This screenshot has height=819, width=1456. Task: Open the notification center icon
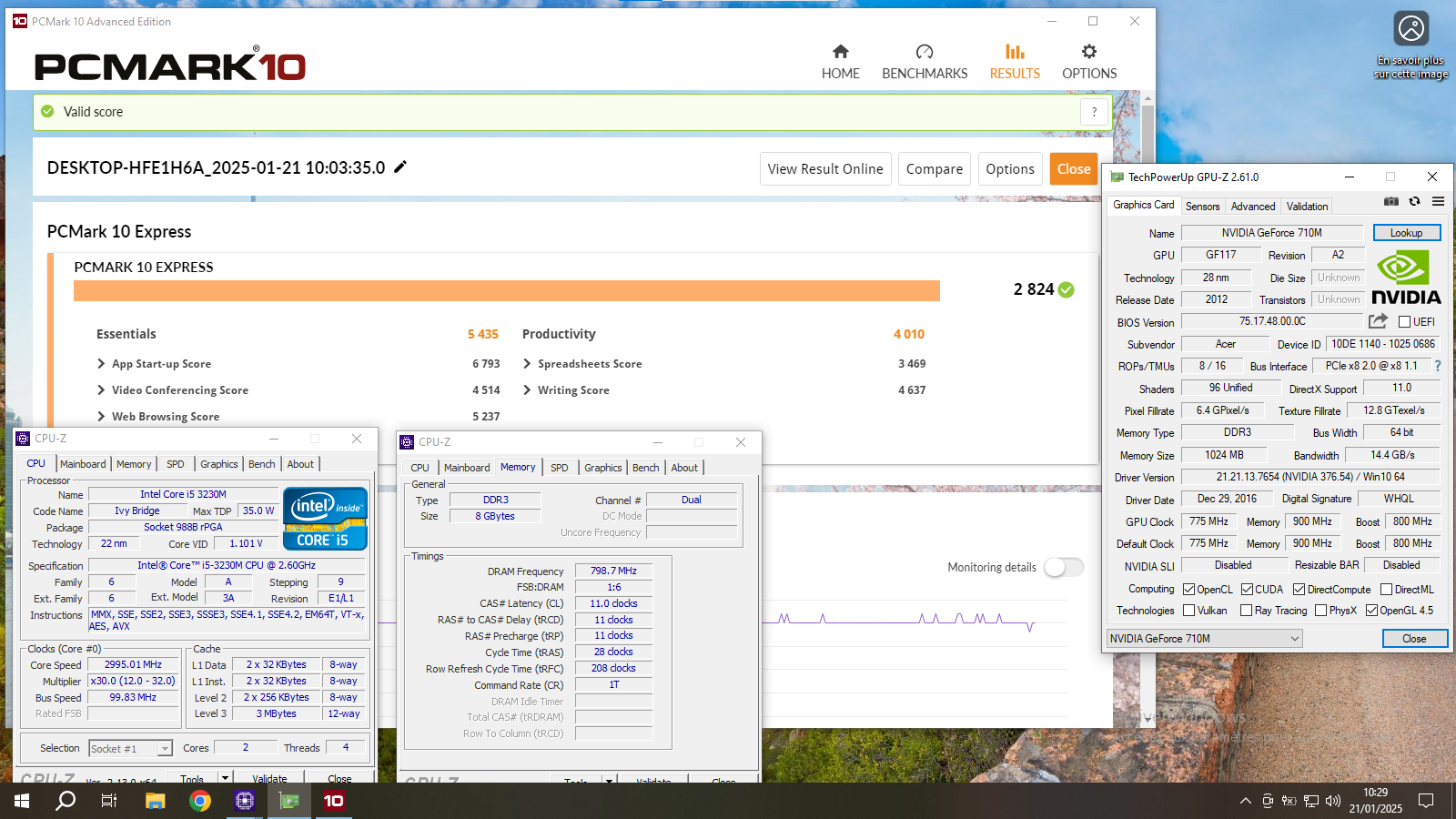pyautogui.click(x=1426, y=801)
